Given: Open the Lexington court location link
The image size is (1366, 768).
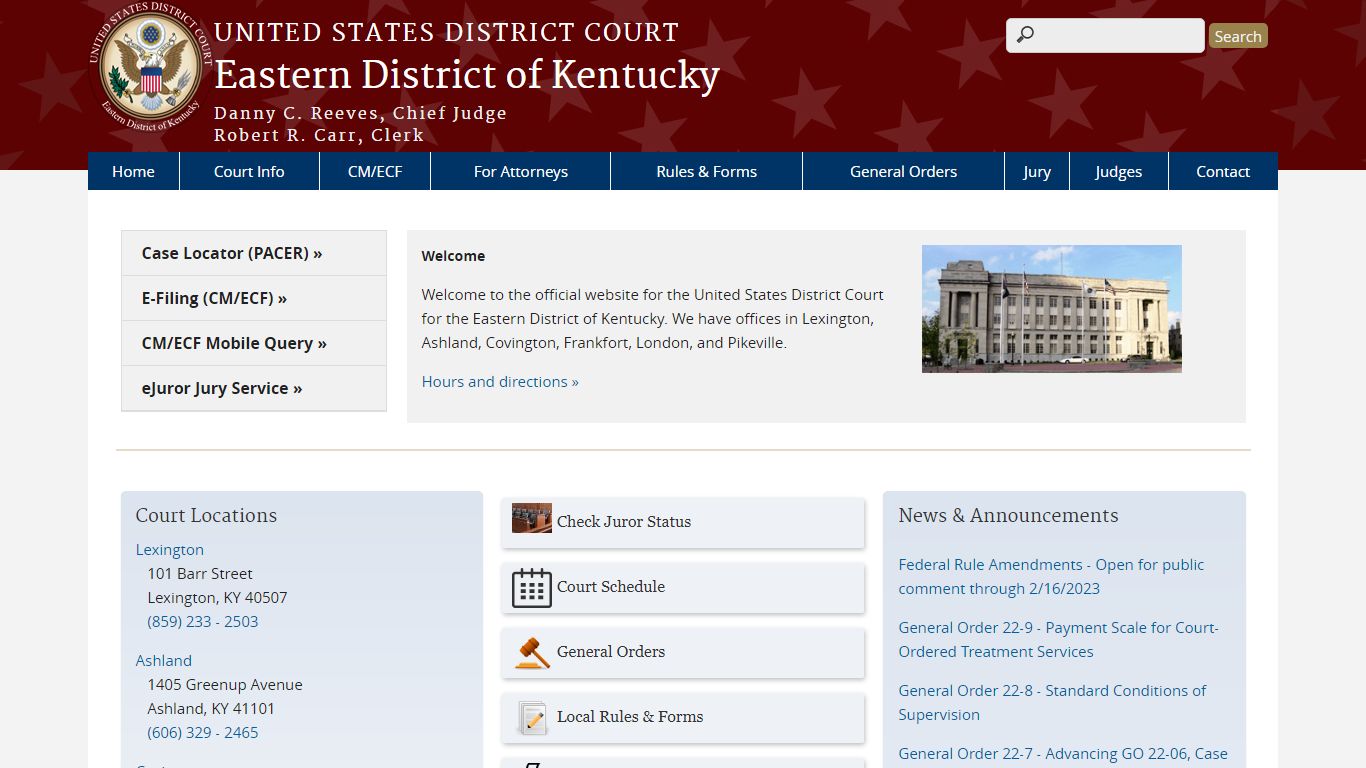Looking at the screenshot, I should [x=170, y=549].
